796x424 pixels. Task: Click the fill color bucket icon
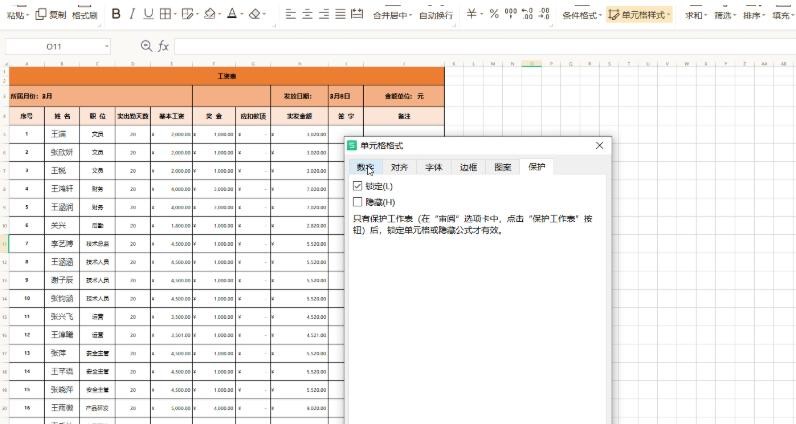(210, 15)
